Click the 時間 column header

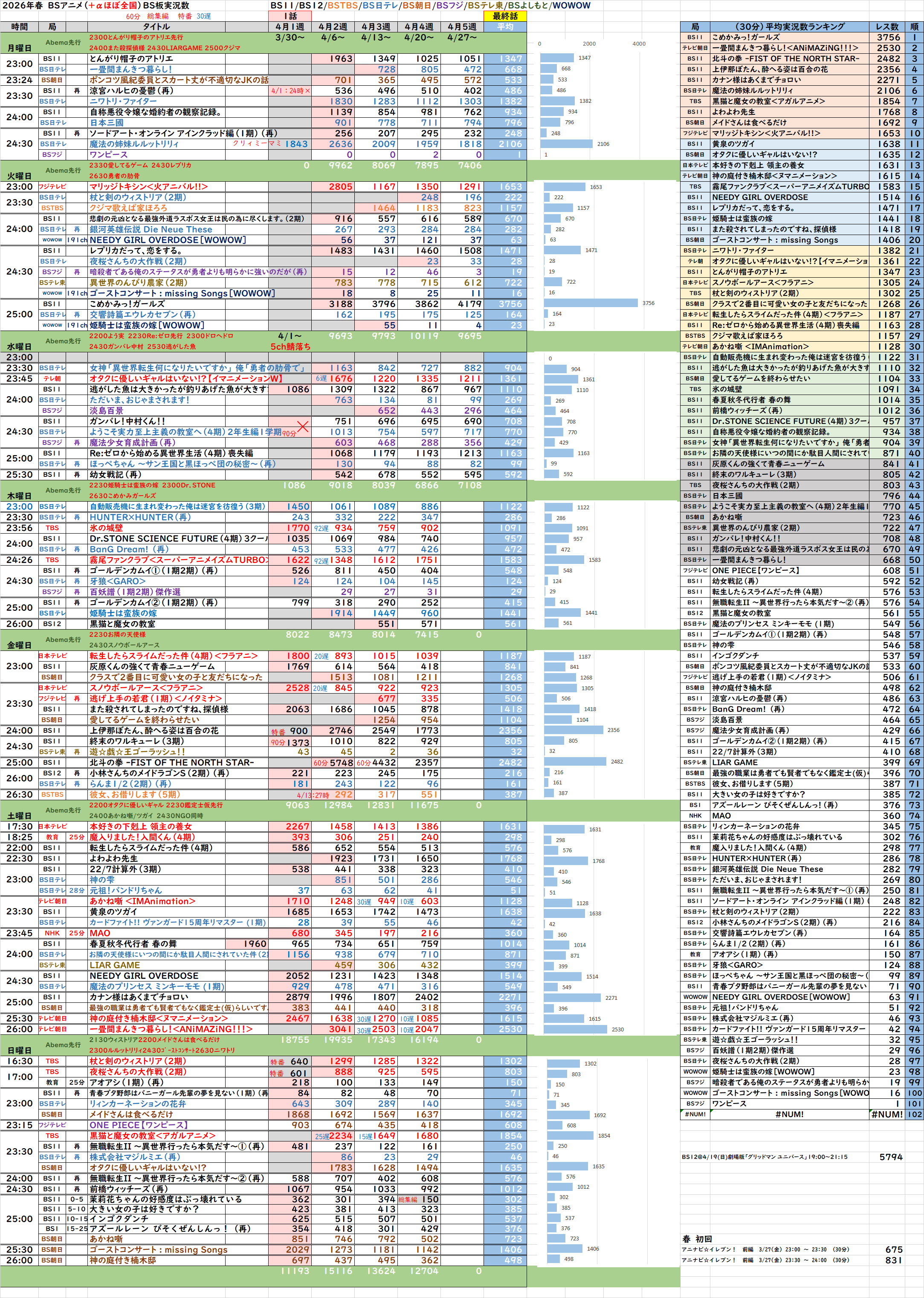pyautogui.click(x=19, y=27)
